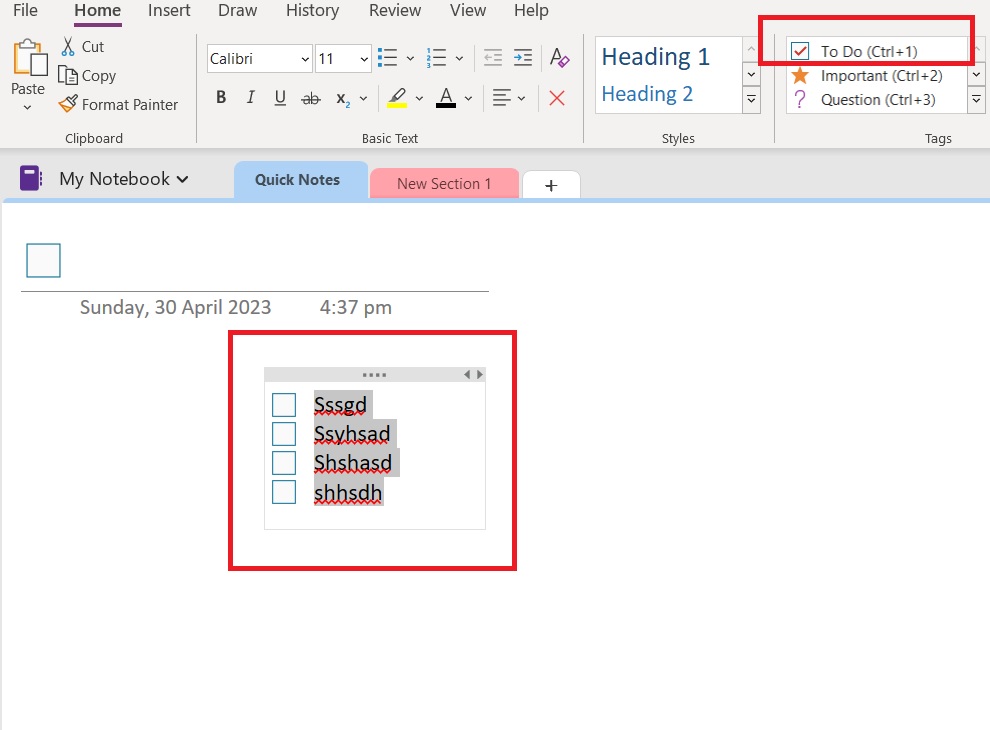Apply the text highlight color
Screen dimensions: 990x730
point(398,97)
